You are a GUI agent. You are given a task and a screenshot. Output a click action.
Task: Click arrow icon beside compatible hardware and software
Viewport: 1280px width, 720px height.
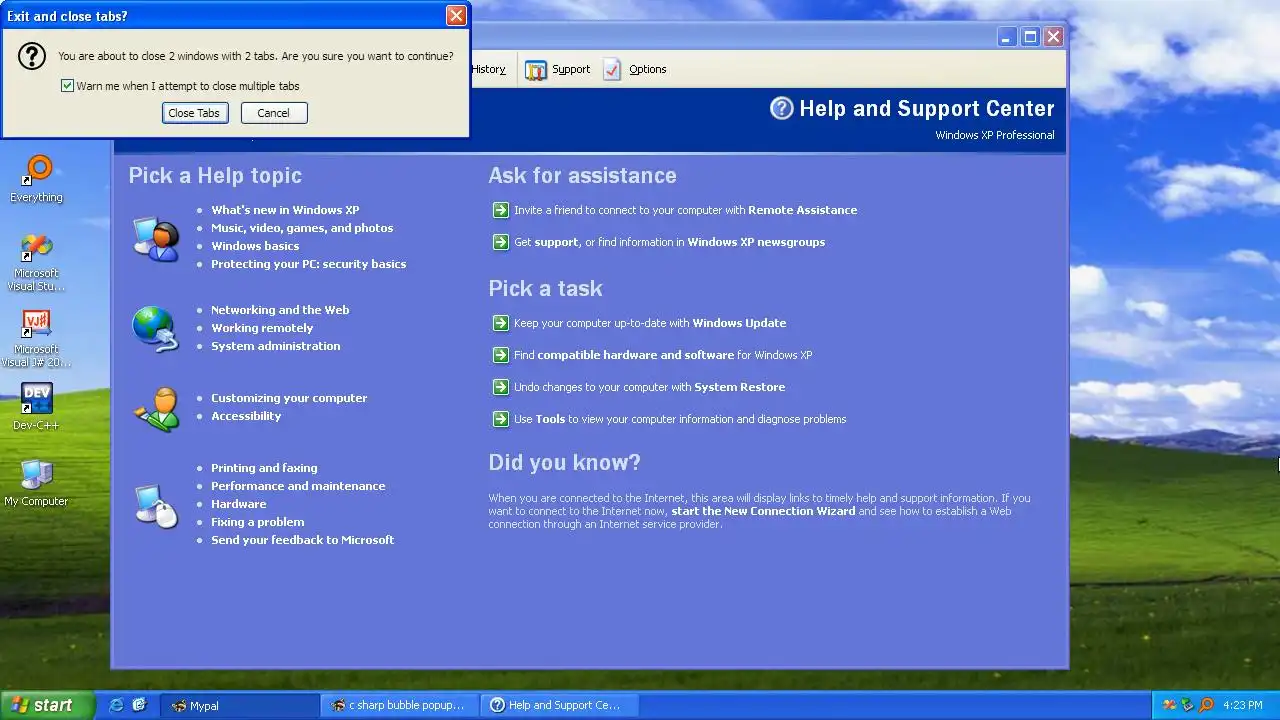coord(501,355)
